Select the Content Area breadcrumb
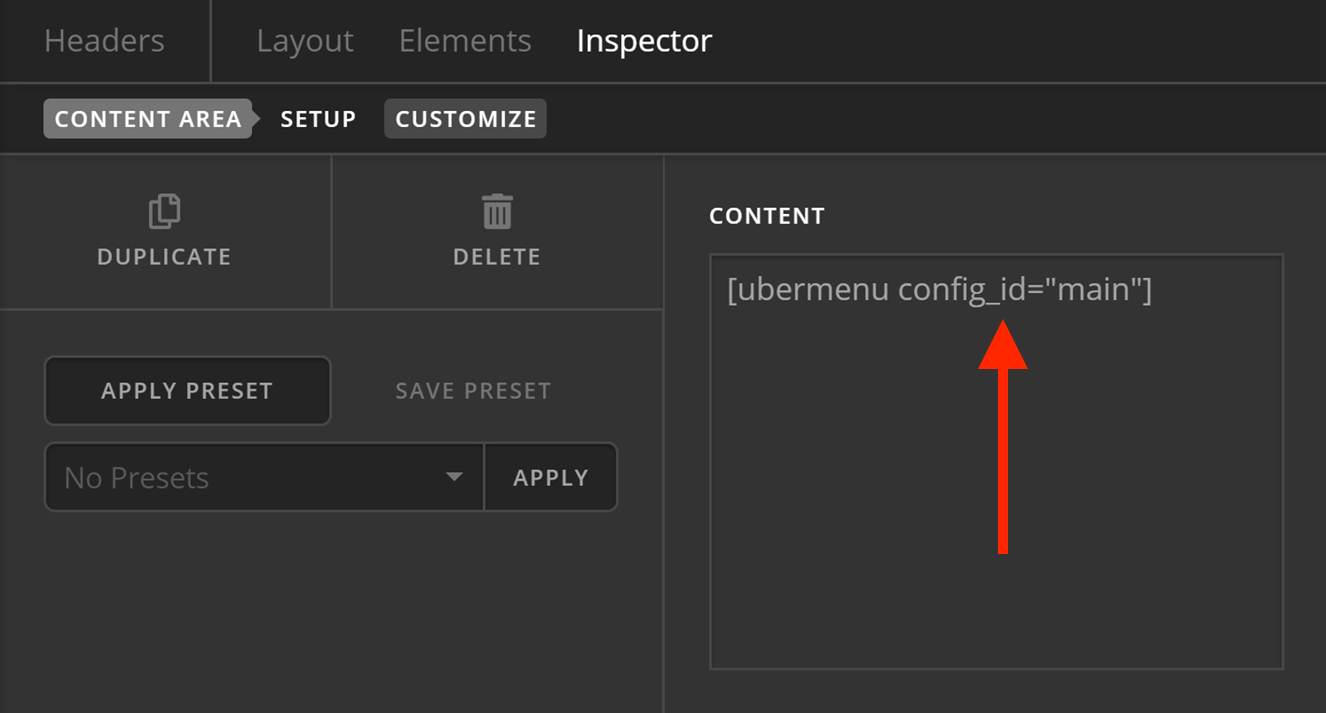 pos(147,118)
